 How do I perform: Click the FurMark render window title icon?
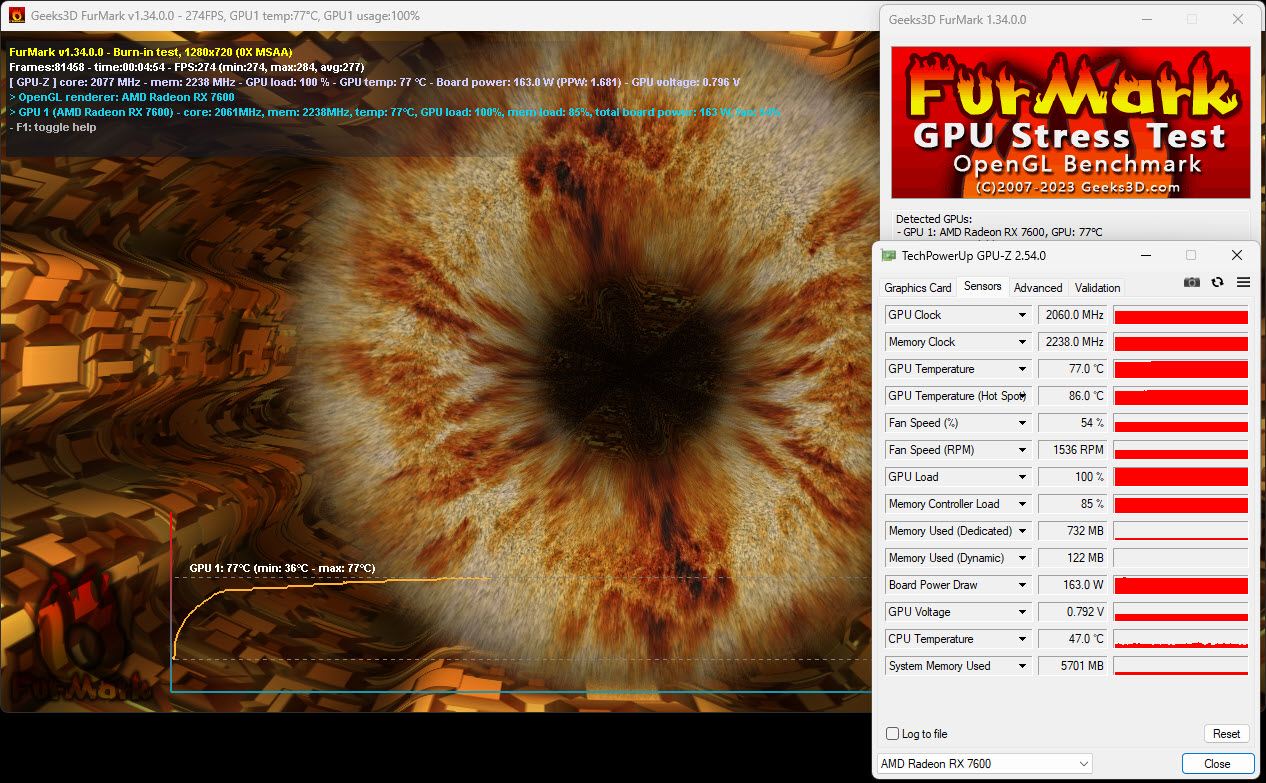16,16
